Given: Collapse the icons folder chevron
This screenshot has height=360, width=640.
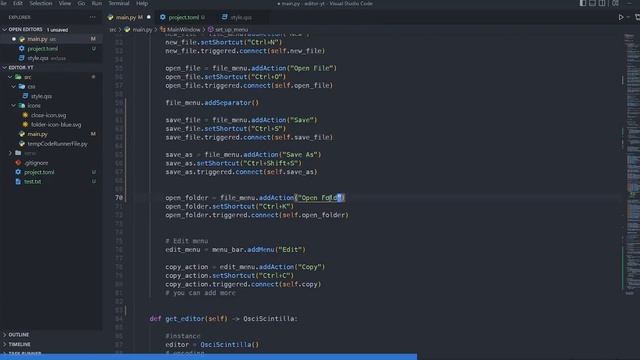Looking at the screenshot, I should (13, 105).
